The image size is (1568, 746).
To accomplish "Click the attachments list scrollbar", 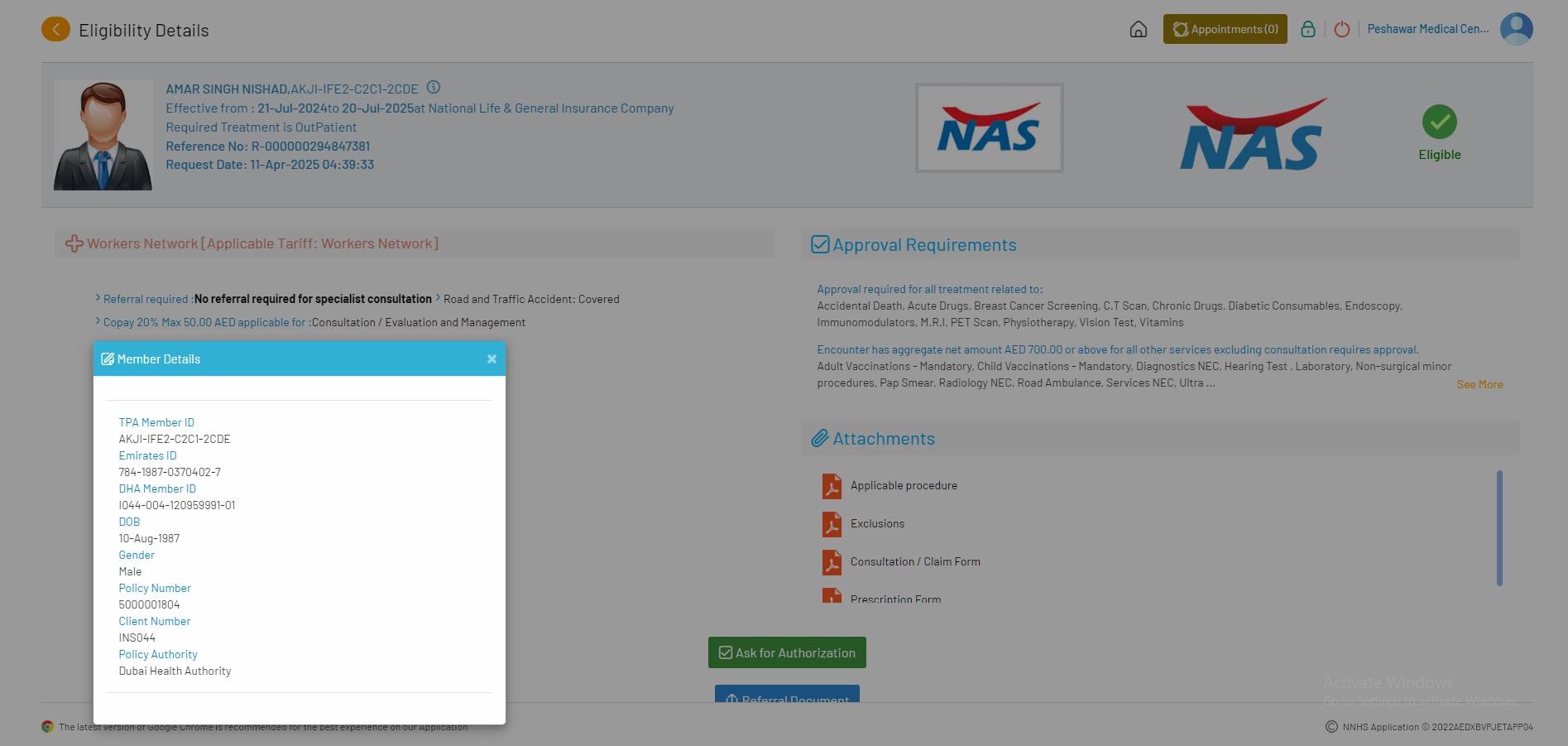I will click(x=1499, y=528).
